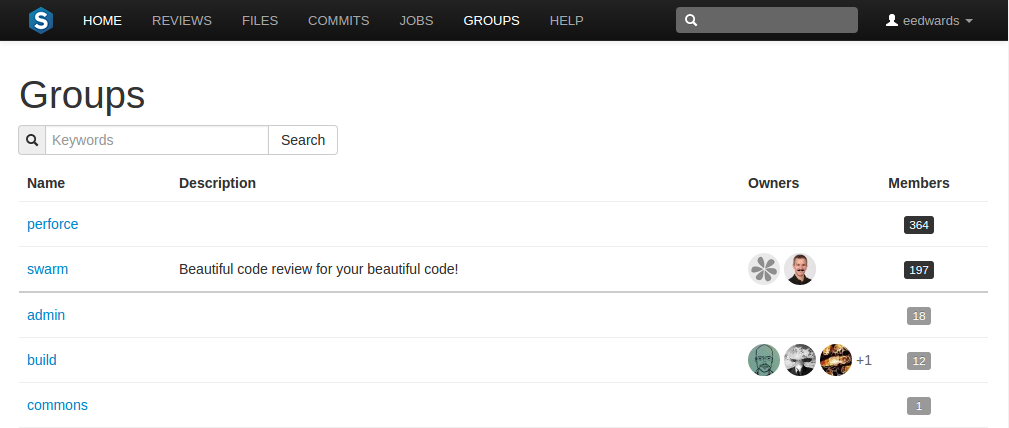The width and height of the screenshot is (1009, 428).
Task: Open the HELP navigation item
Action: coord(566,21)
